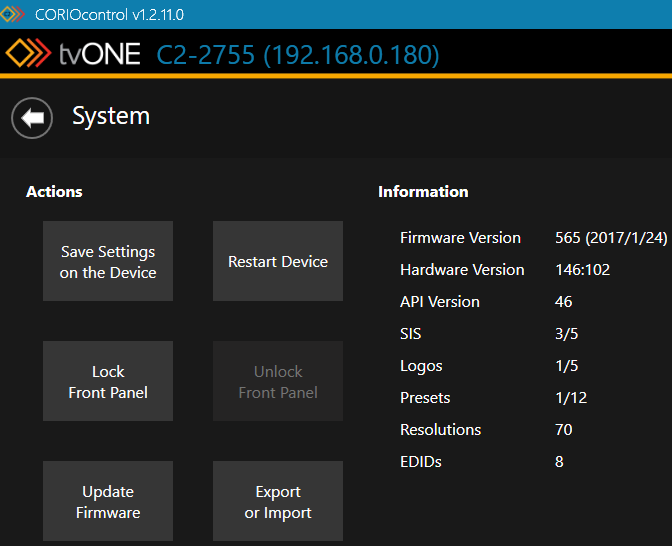Lock the front panel
Image resolution: width=672 pixels, height=546 pixels.
(x=108, y=381)
